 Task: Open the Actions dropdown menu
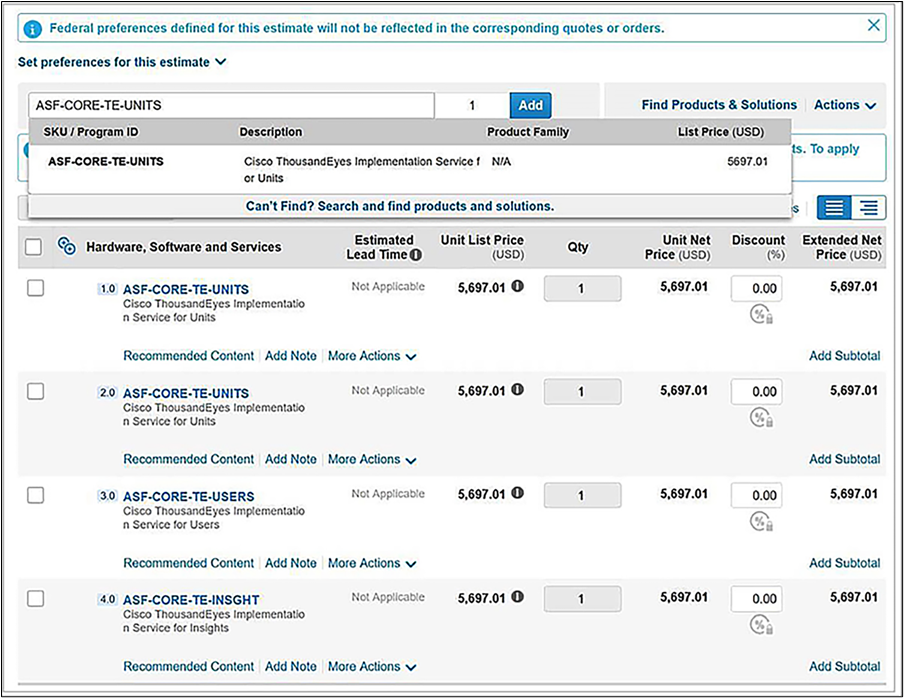[x=845, y=105]
